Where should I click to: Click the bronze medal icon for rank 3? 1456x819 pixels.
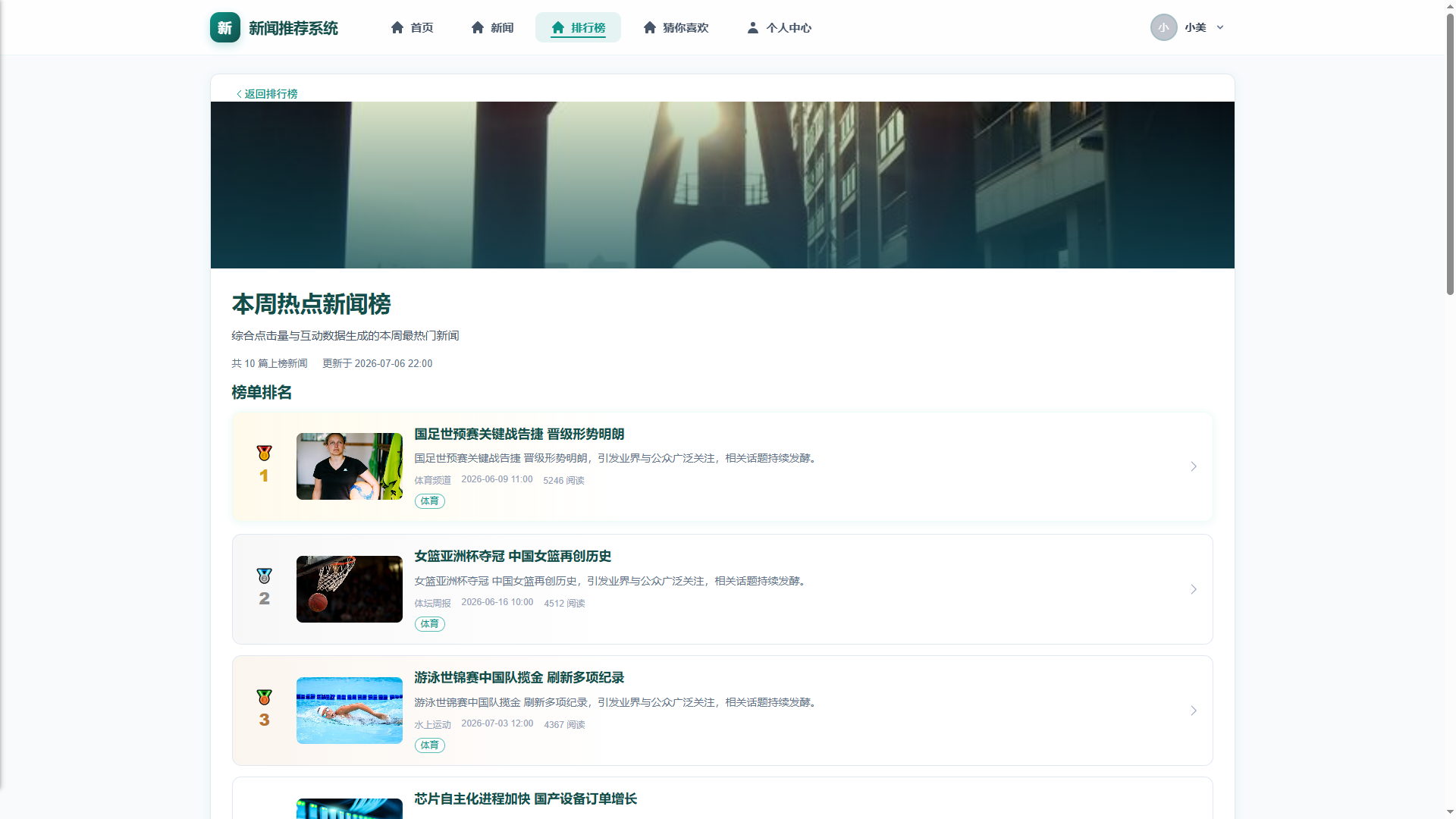[264, 698]
